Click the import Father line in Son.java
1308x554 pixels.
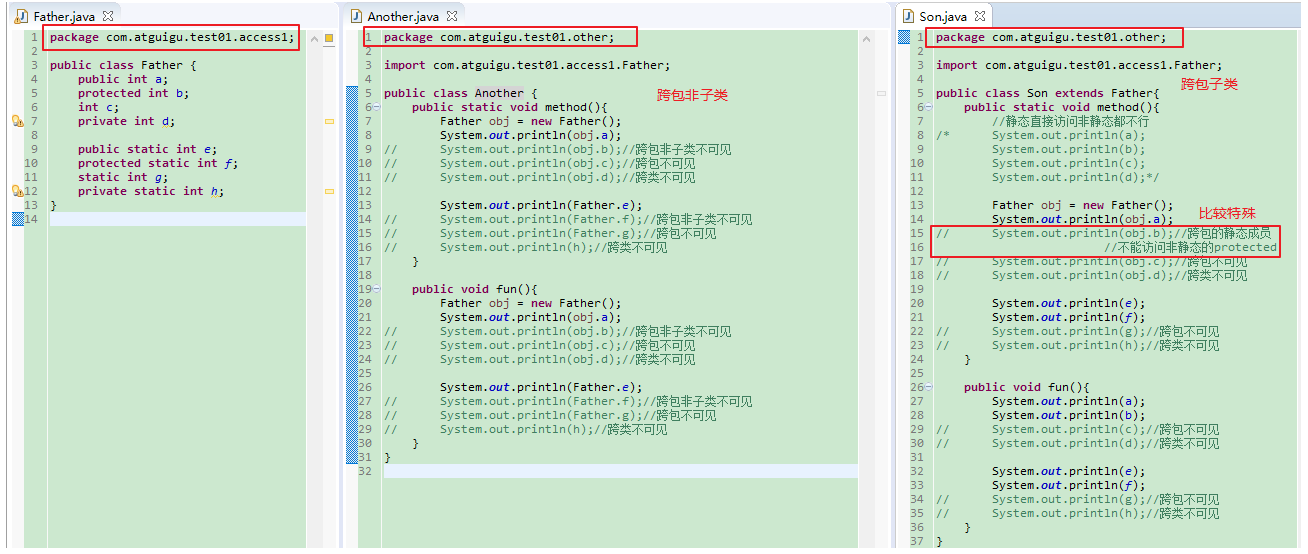[x=1079, y=65]
